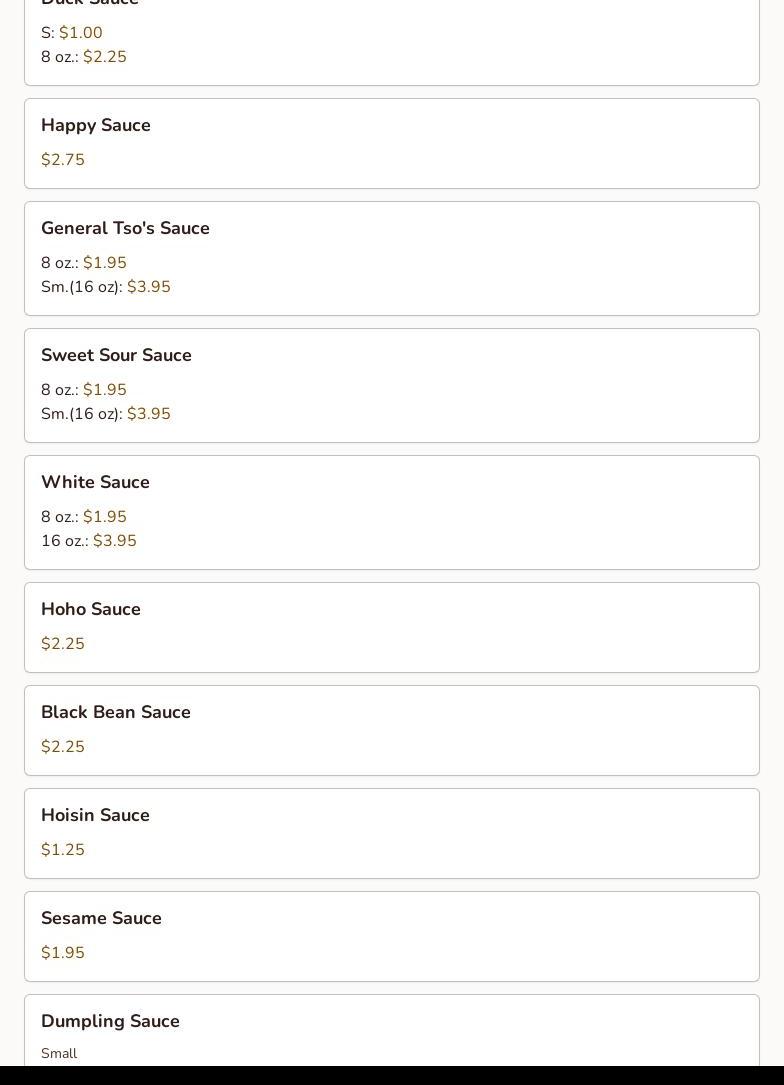This screenshot has width=784, height=1085.
Task: Tap the Hoho Sauce $2.25 price
Action: coord(63,644)
